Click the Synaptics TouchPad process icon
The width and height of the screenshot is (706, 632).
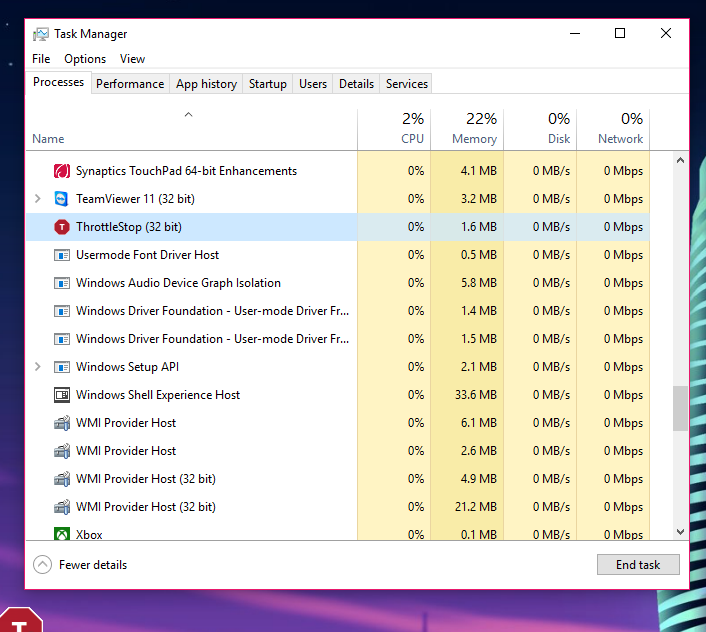[x=62, y=171]
